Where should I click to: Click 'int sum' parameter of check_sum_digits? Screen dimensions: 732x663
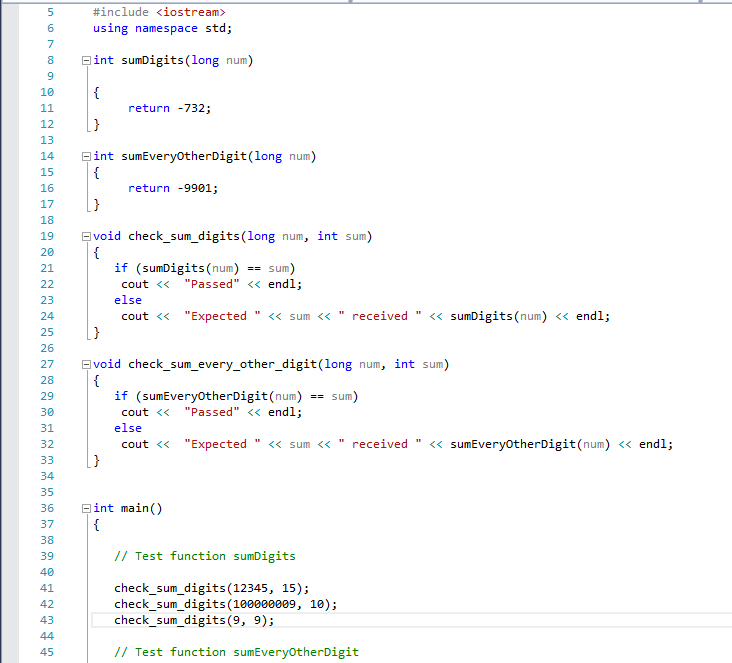coord(342,236)
